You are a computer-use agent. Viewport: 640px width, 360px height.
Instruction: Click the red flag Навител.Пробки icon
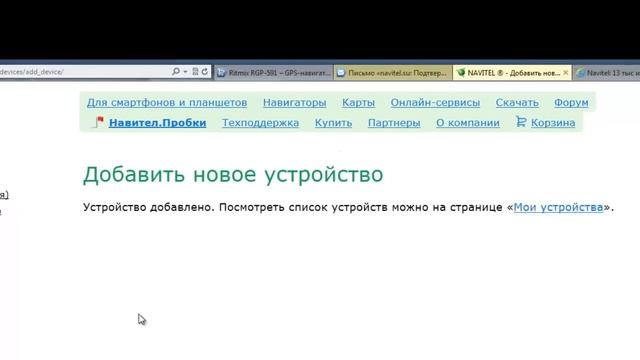(x=98, y=122)
